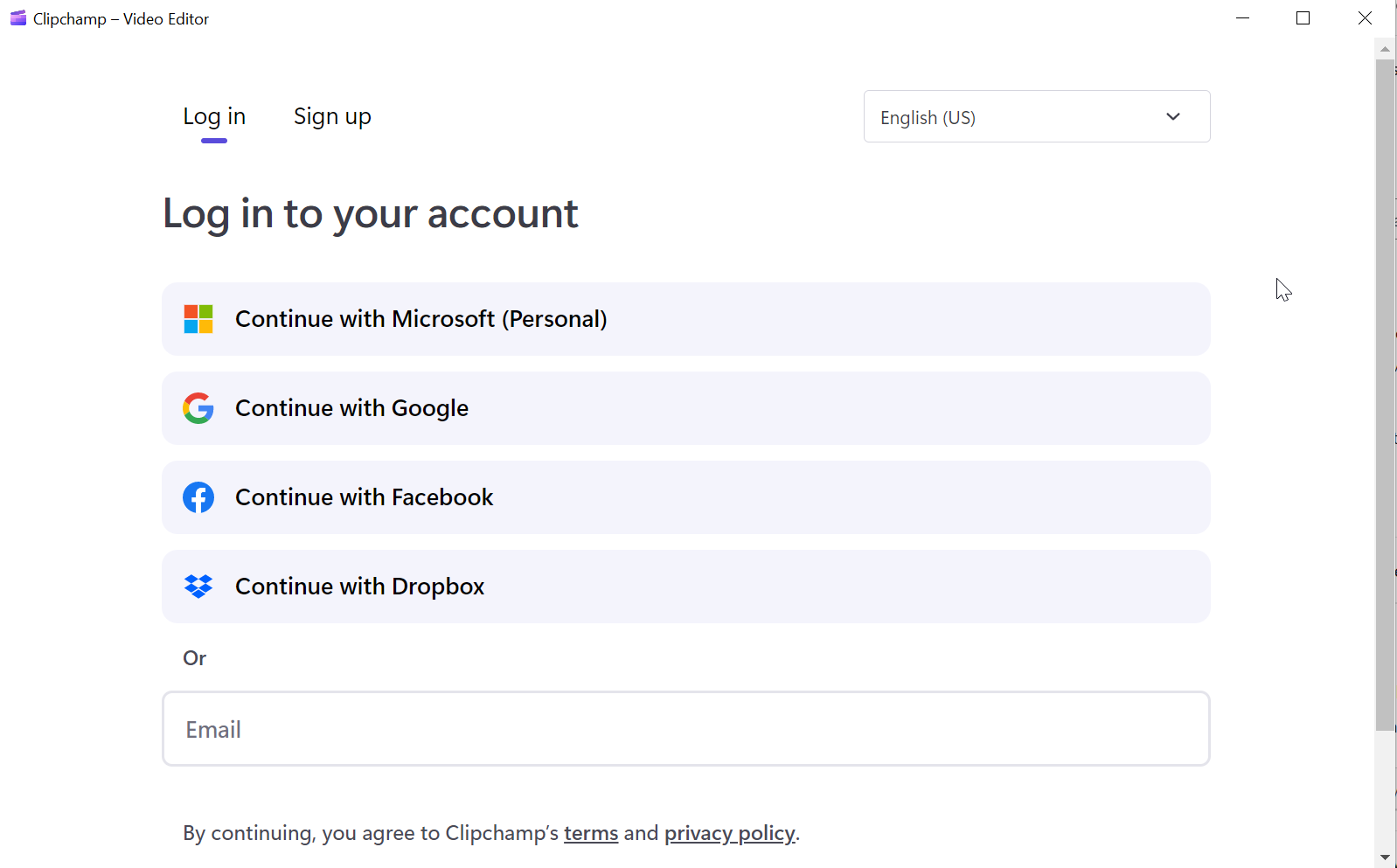Switch to the Sign up tab
1397x868 pixels.
332,117
